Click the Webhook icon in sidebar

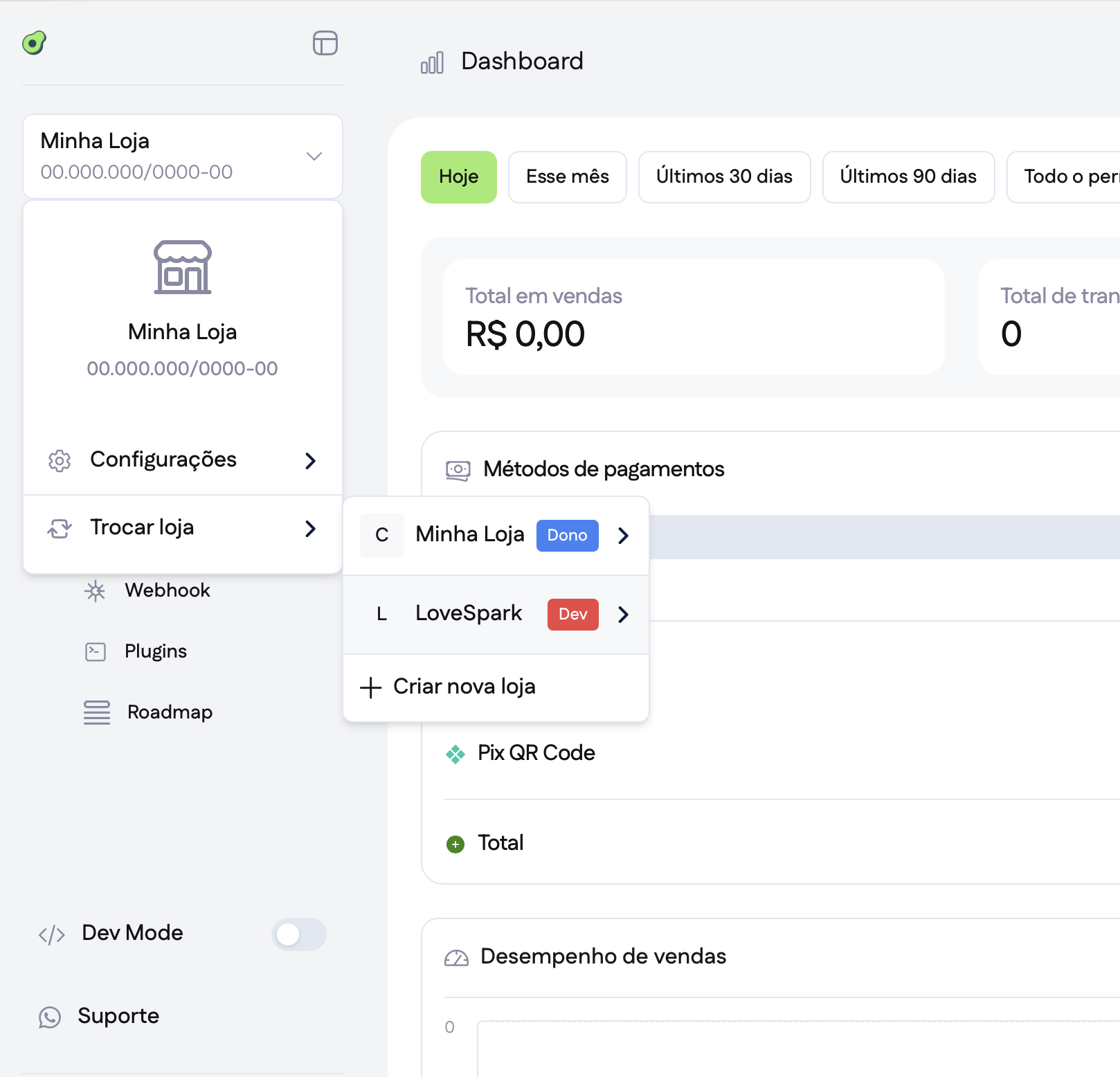[x=95, y=590]
